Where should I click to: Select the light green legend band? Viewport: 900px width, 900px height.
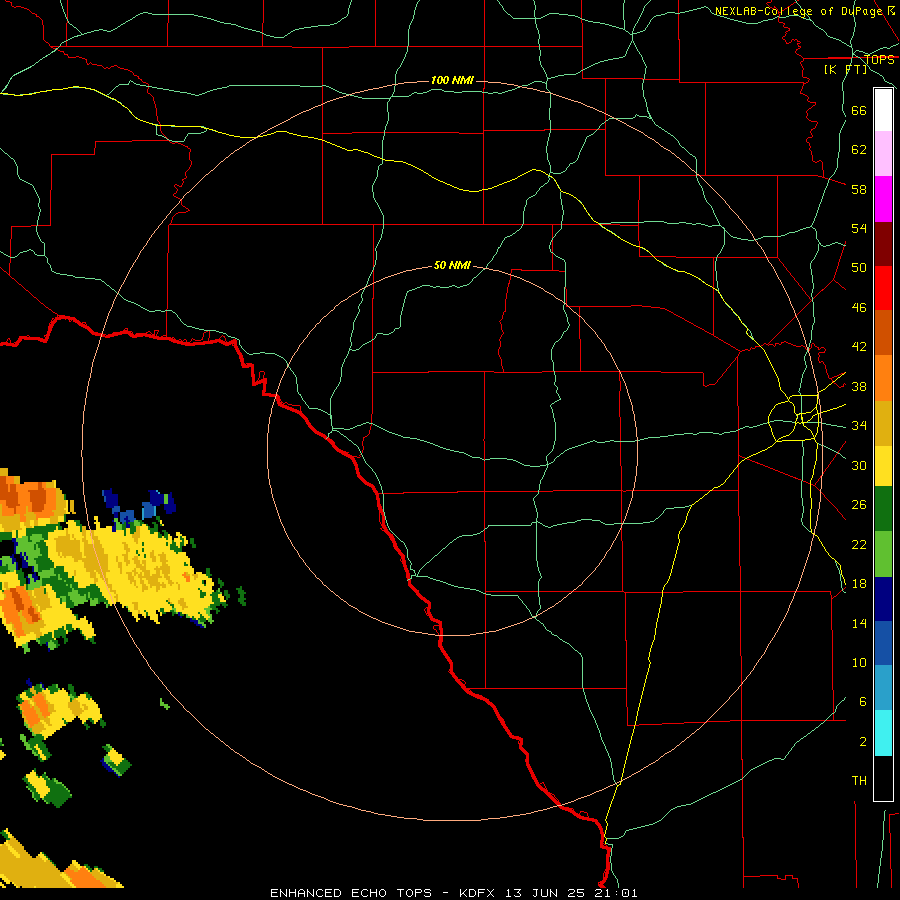883,554
